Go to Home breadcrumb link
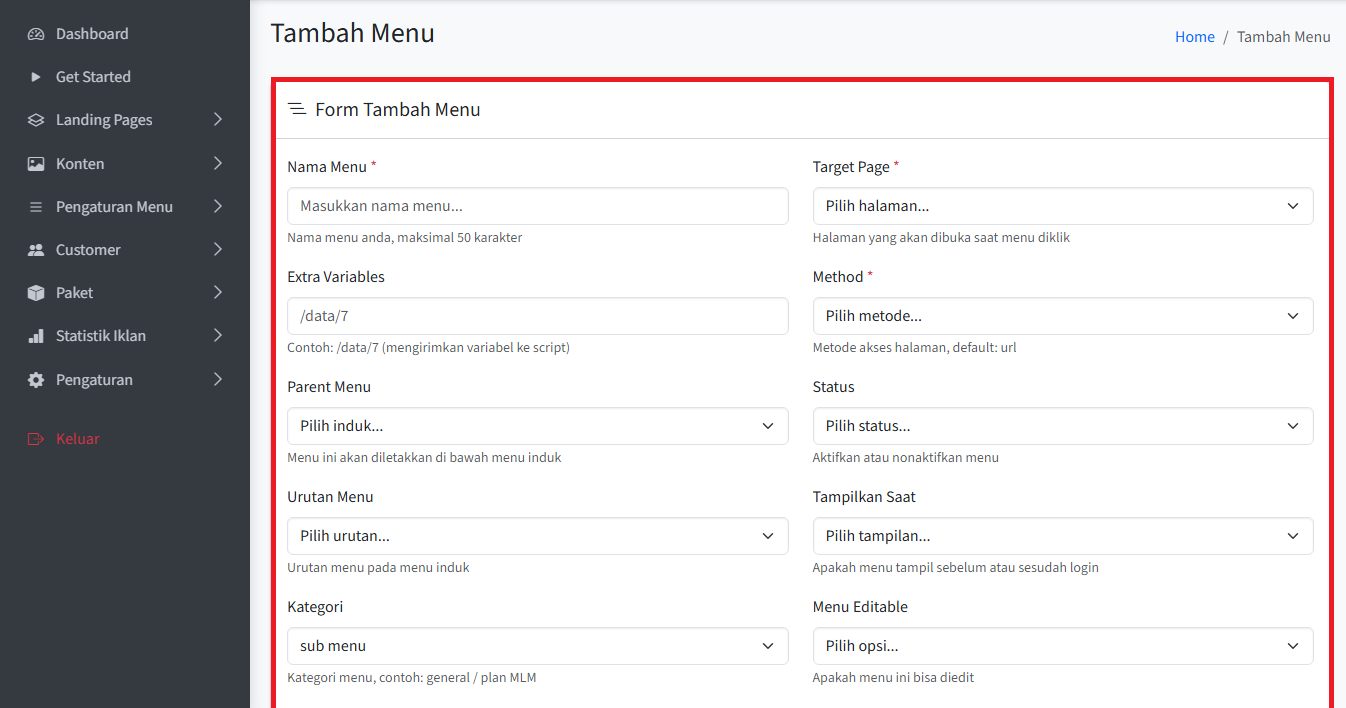1346x708 pixels. 1194,37
